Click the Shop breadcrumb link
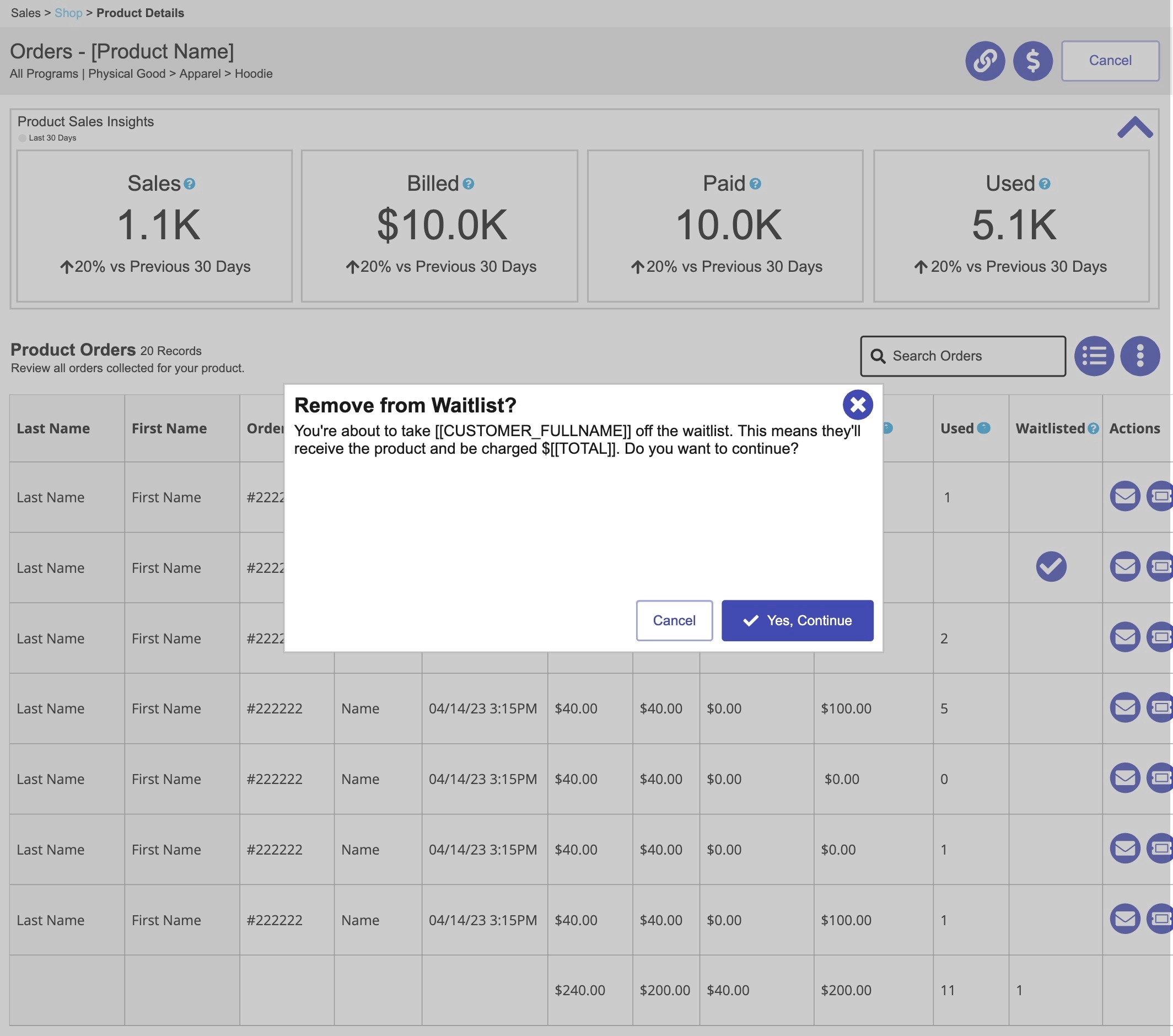The image size is (1173, 1036). pos(68,13)
